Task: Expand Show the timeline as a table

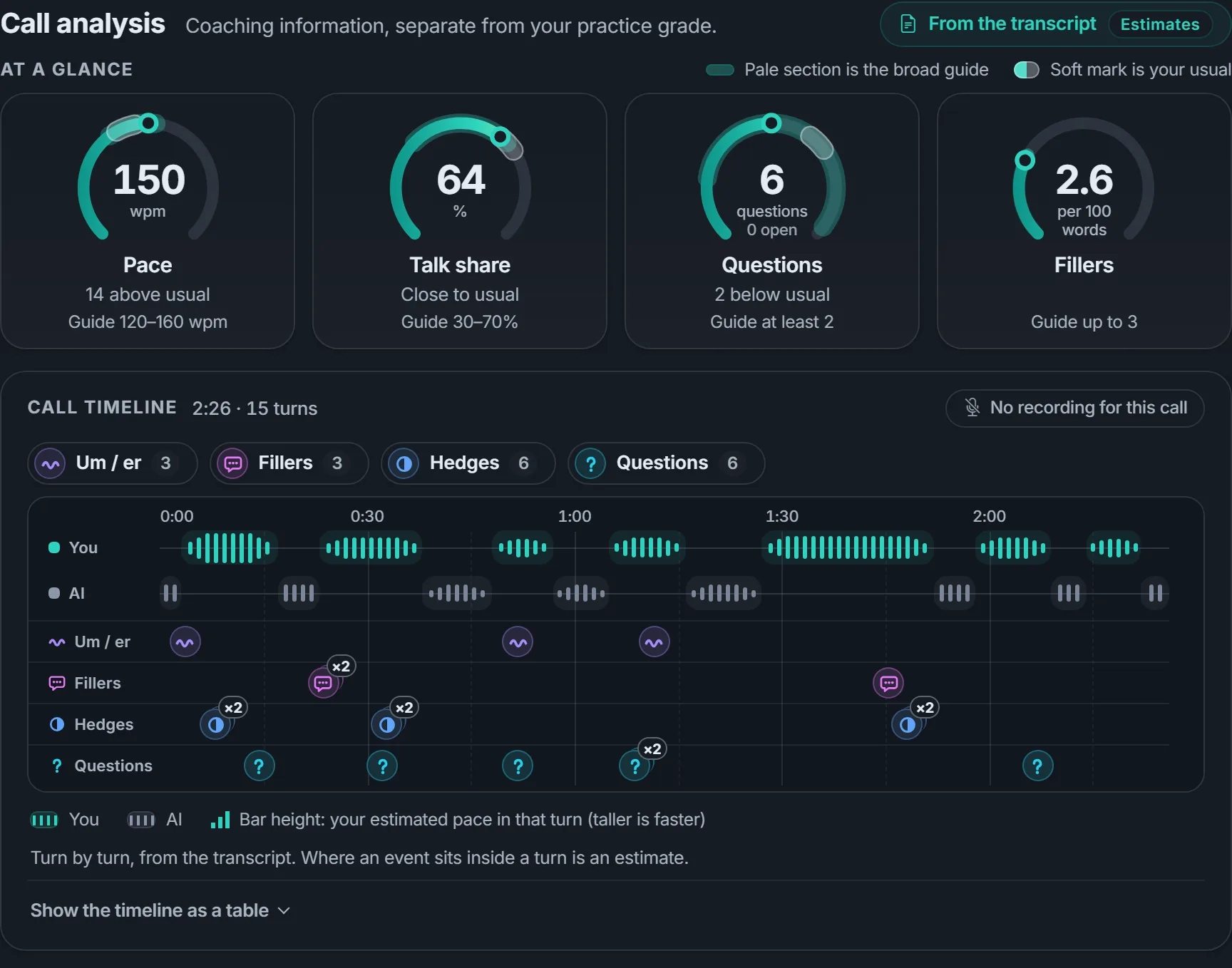Action: (160, 911)
